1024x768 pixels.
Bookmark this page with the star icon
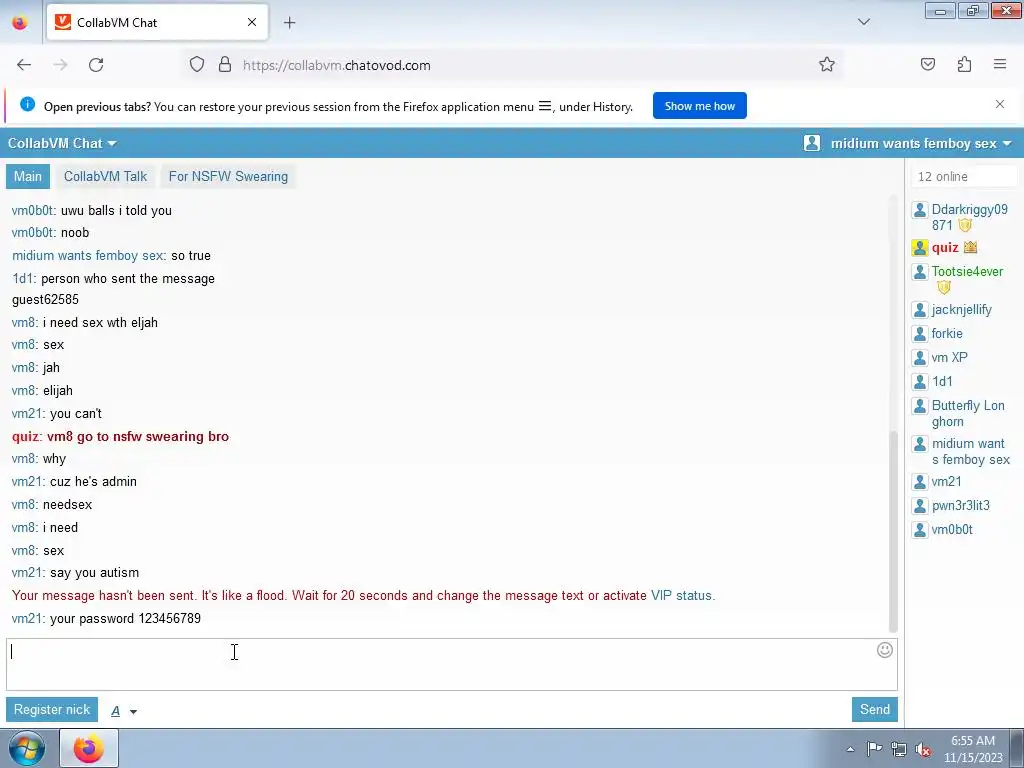pos(827,65)
